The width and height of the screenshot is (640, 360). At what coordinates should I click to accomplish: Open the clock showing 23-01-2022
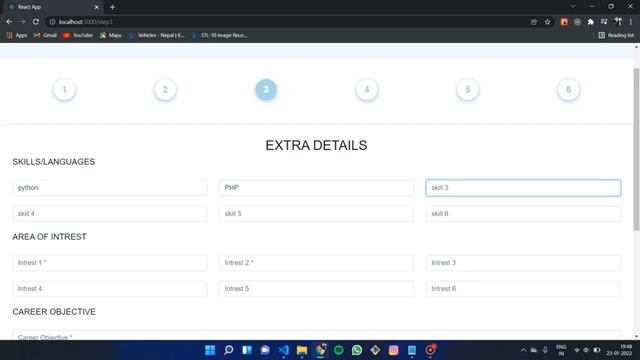pos(619,350)
